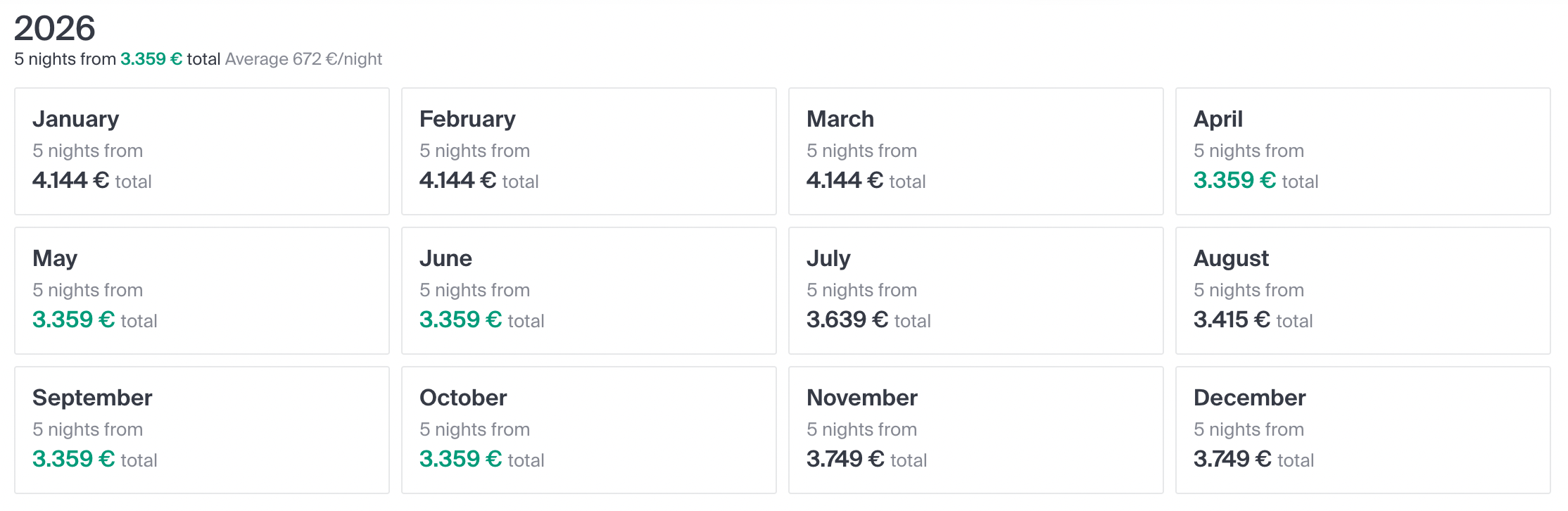Image resolution: width=1568 pixels, height=511 pixels.
Task: Select the September price card
Action: click(201, 430)
